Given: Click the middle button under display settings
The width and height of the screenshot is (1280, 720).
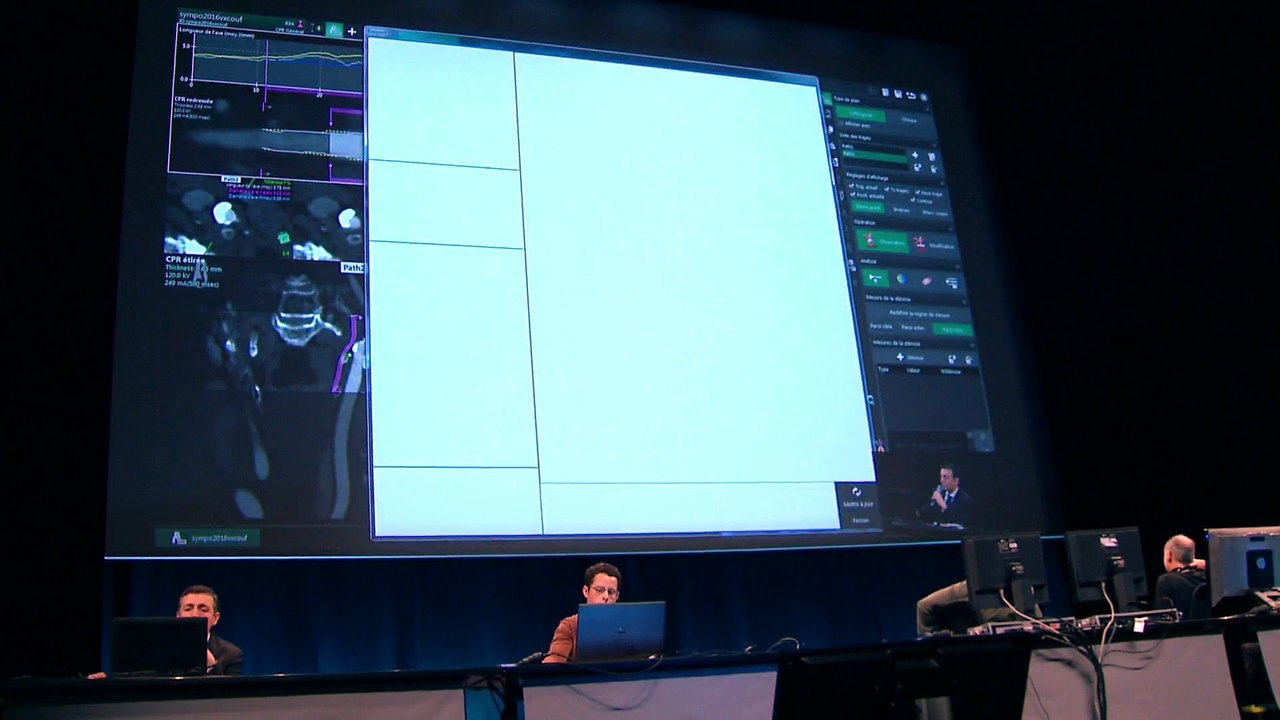Looking at the screenshot, I should click(x=901, y=210).
